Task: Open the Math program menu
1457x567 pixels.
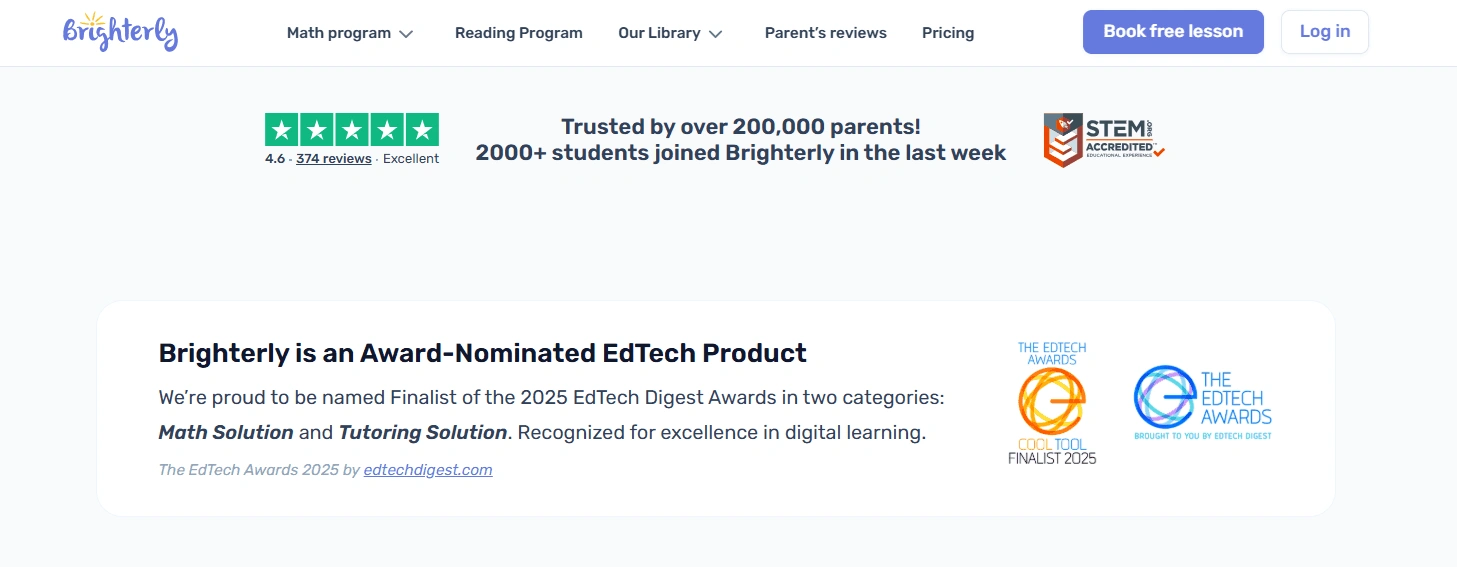Action: (x=339, y=33)
